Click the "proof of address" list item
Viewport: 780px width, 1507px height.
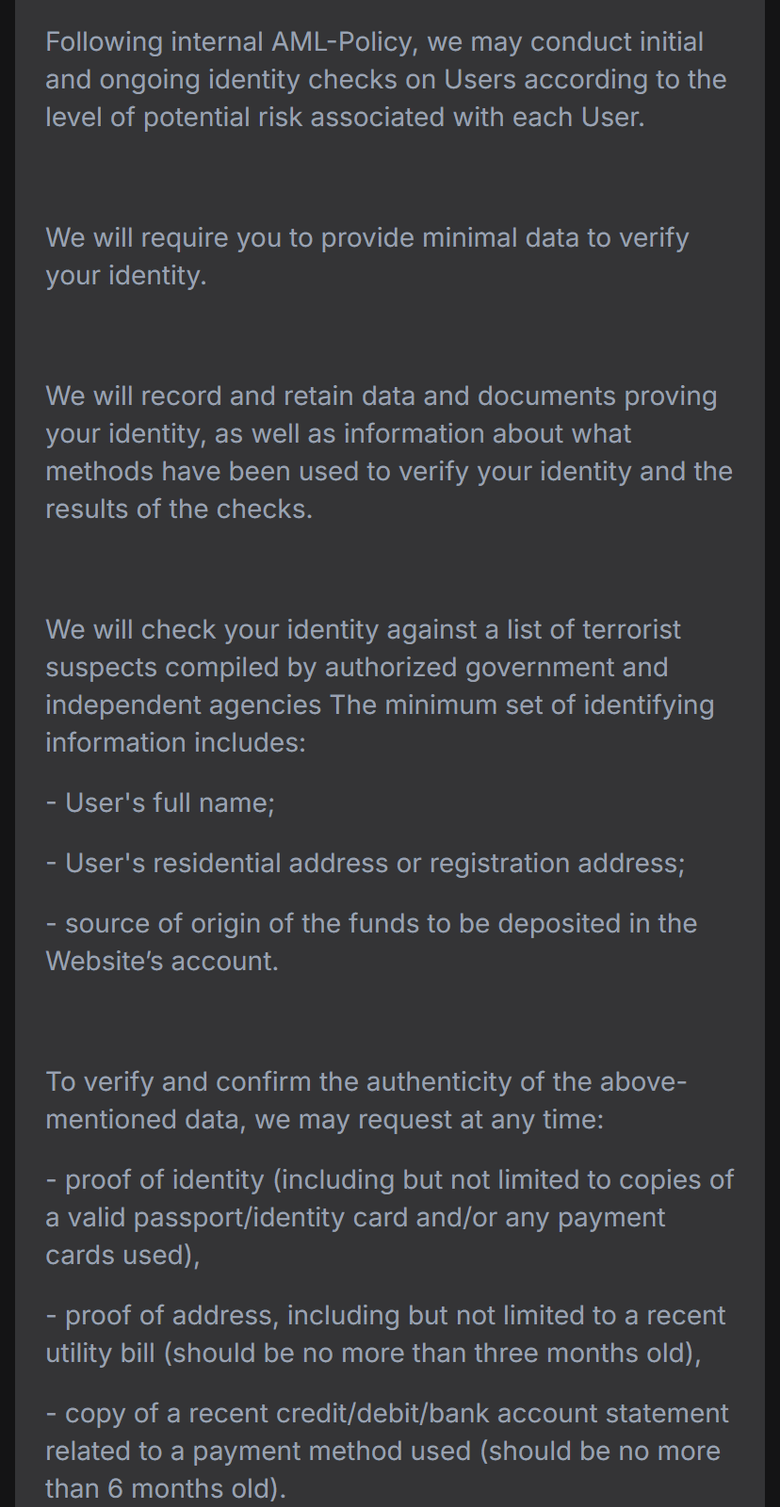(x=386, y=1334)
